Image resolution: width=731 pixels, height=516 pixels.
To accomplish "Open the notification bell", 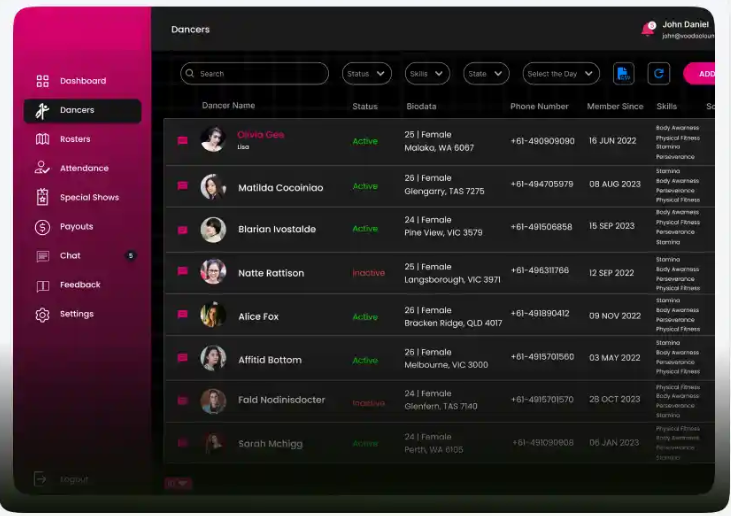I will coord(648,29).
